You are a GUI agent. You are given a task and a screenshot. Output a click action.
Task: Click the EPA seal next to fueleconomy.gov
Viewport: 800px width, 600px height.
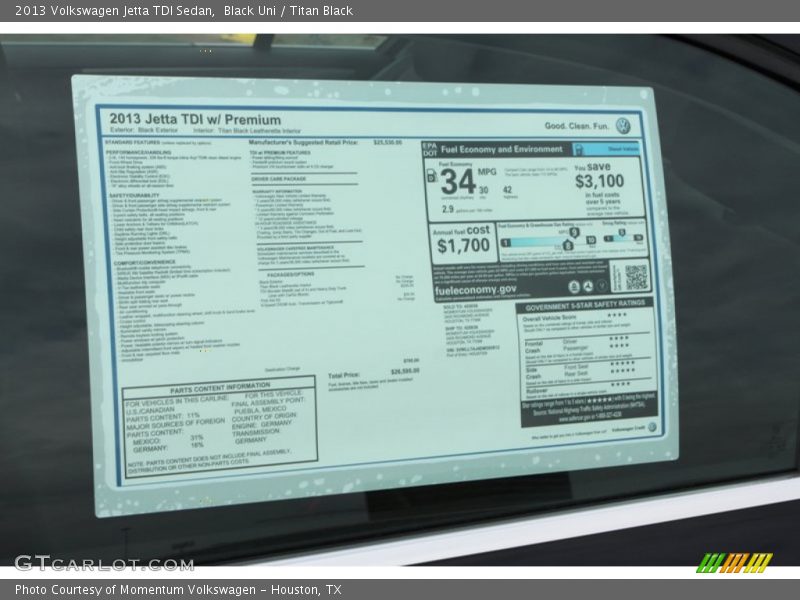574,287
